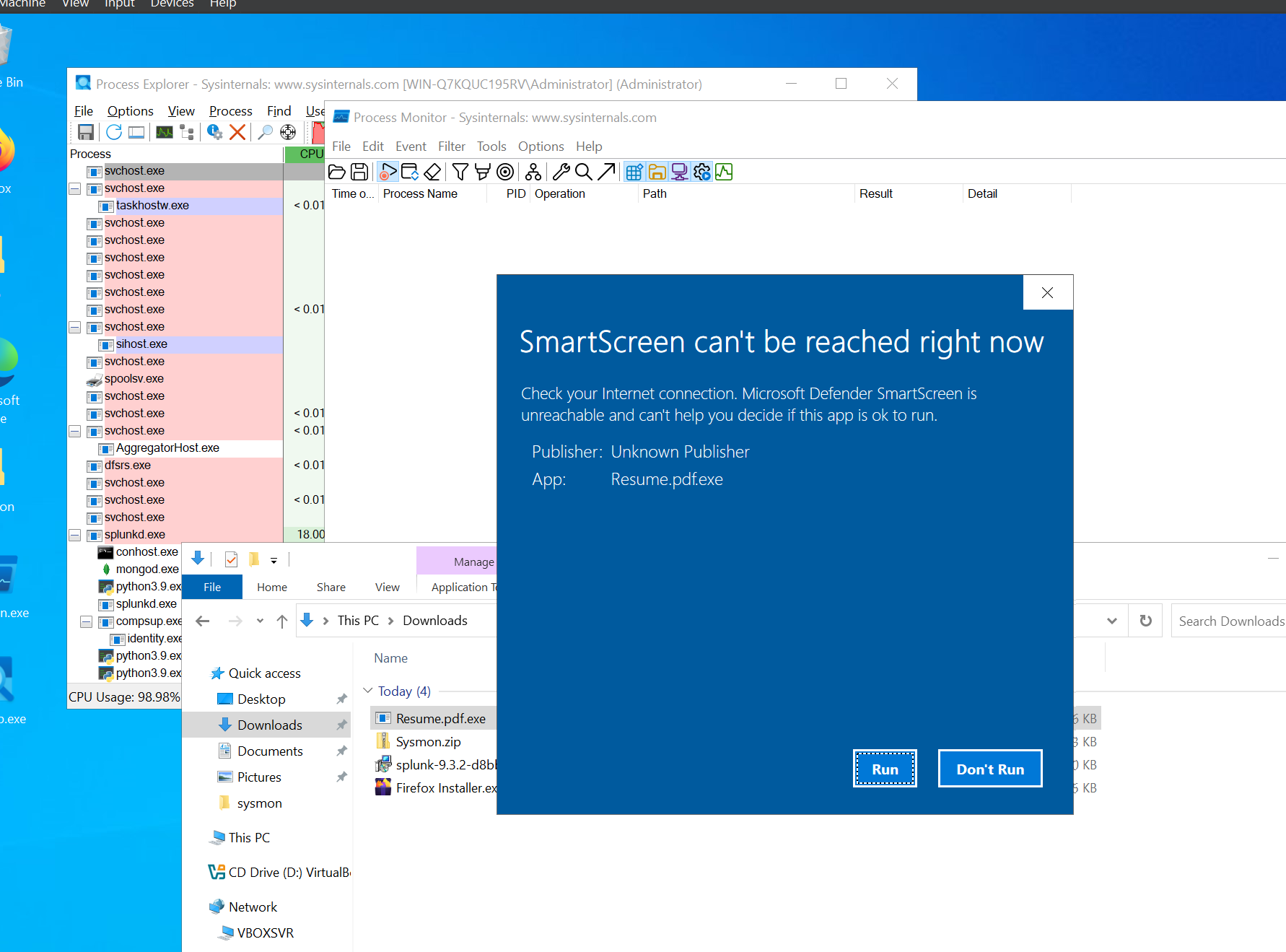The width and height of the screenshot is (1286, 952).
Task: Open address bar dropdown in File Explorer
Action: (x=1111, y=621)
